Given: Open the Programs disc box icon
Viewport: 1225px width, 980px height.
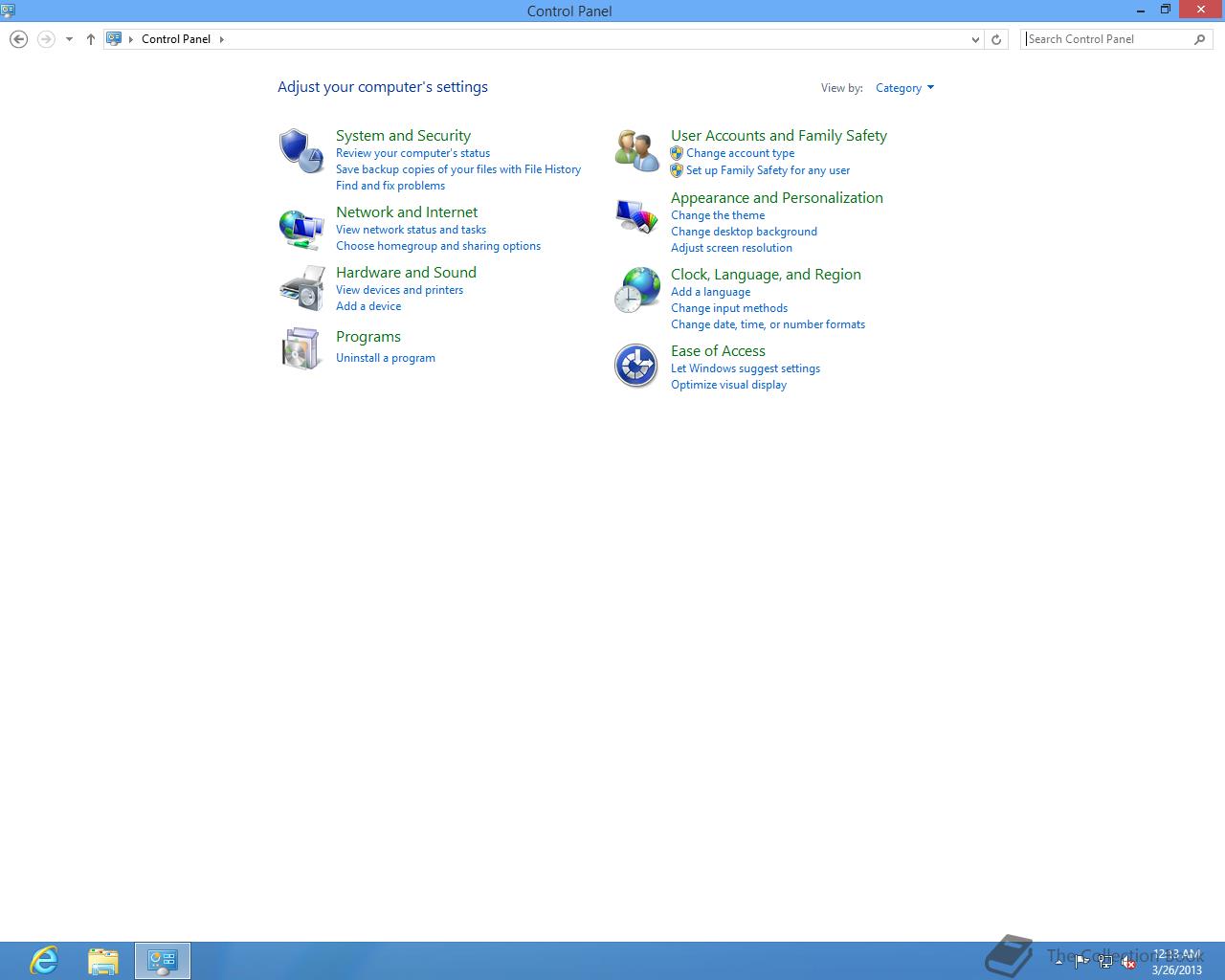Looking at the screenshot, I should [x=301, y=348].
